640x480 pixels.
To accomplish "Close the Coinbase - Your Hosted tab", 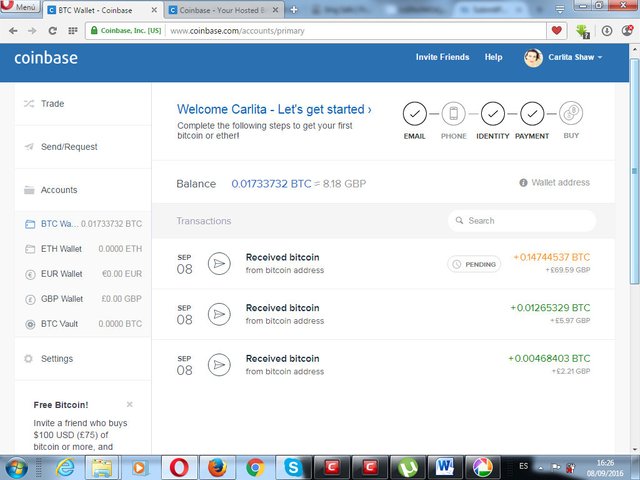I will (x=276, y=10).
